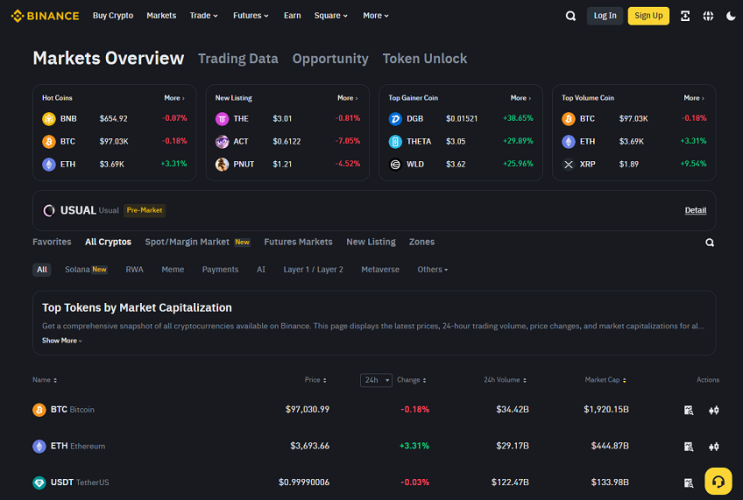Switch to the Opportunity tab
743x500 pixels.
click(330, 59)
